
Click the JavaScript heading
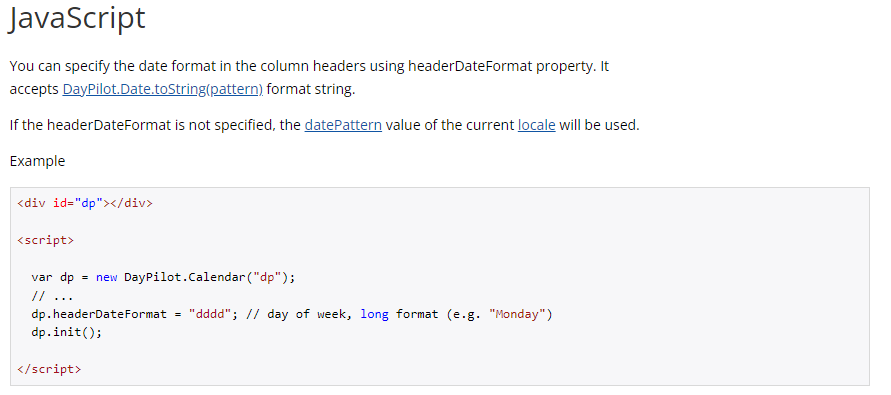[77, 17]
